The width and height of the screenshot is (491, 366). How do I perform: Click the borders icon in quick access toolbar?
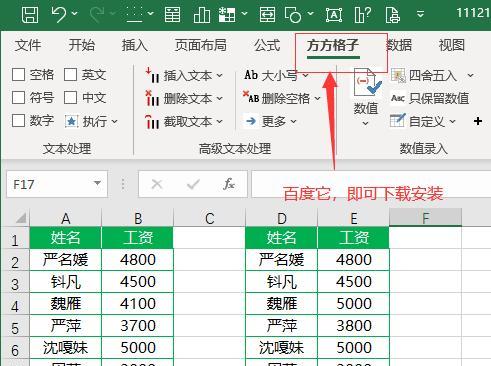pos(134,14)
